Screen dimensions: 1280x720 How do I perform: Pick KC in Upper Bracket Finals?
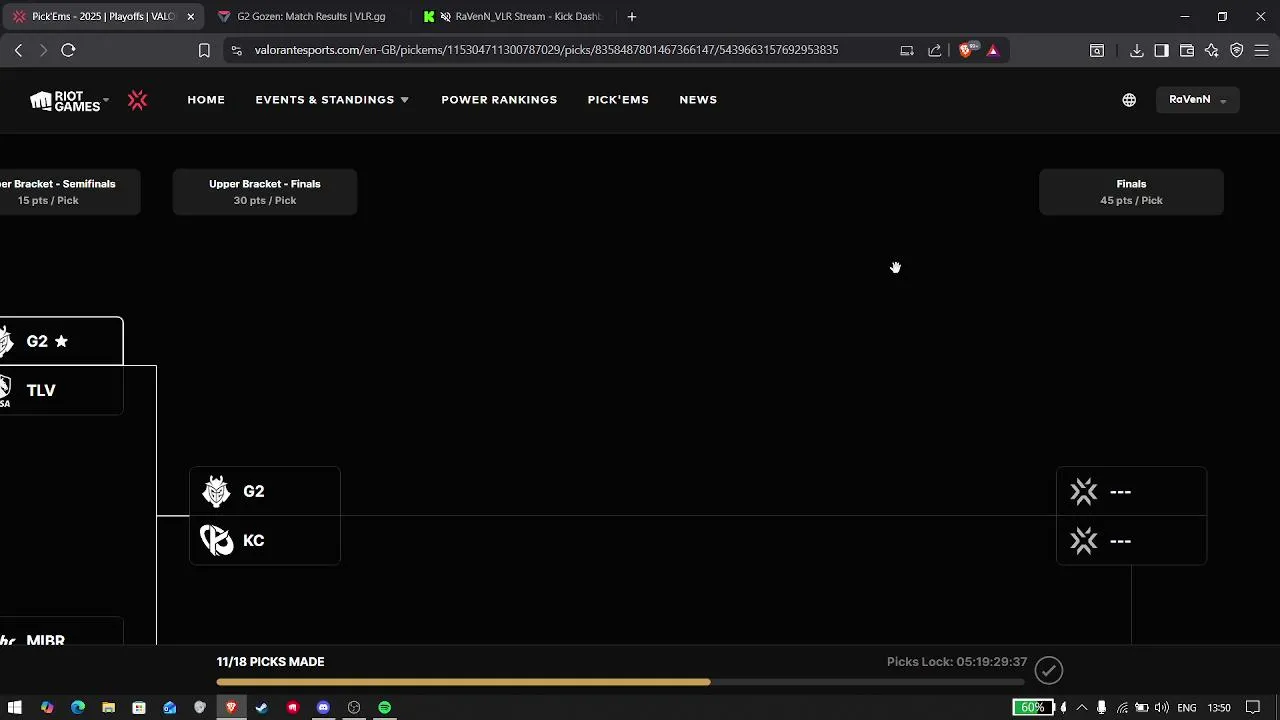[265, 540]
